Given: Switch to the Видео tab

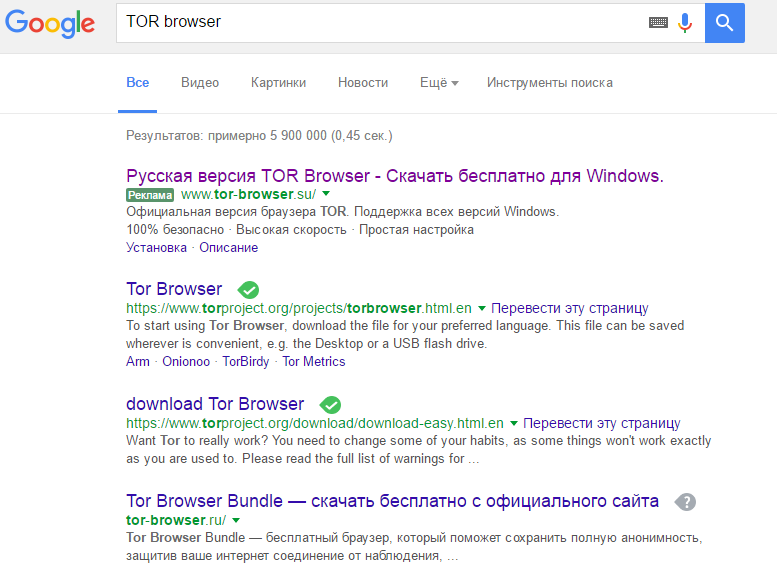Looking at the screenshot, I should pos(200,83).
